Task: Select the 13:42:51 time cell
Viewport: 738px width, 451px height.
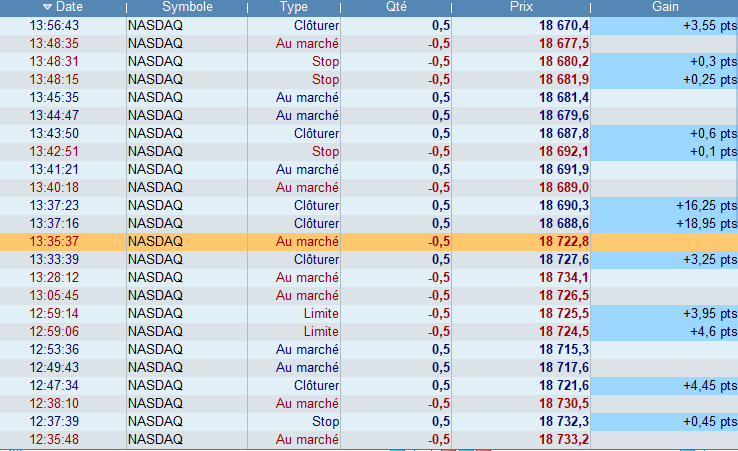Action: coord(54,151)
